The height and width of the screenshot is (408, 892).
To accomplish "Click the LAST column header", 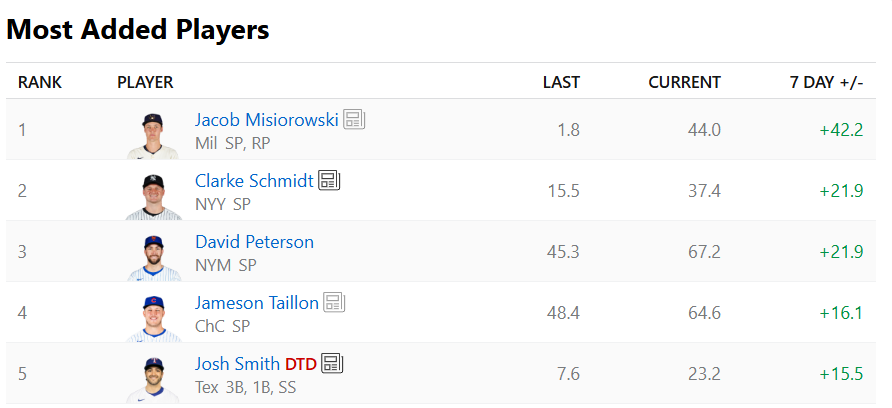I will (x=561, y=82).
